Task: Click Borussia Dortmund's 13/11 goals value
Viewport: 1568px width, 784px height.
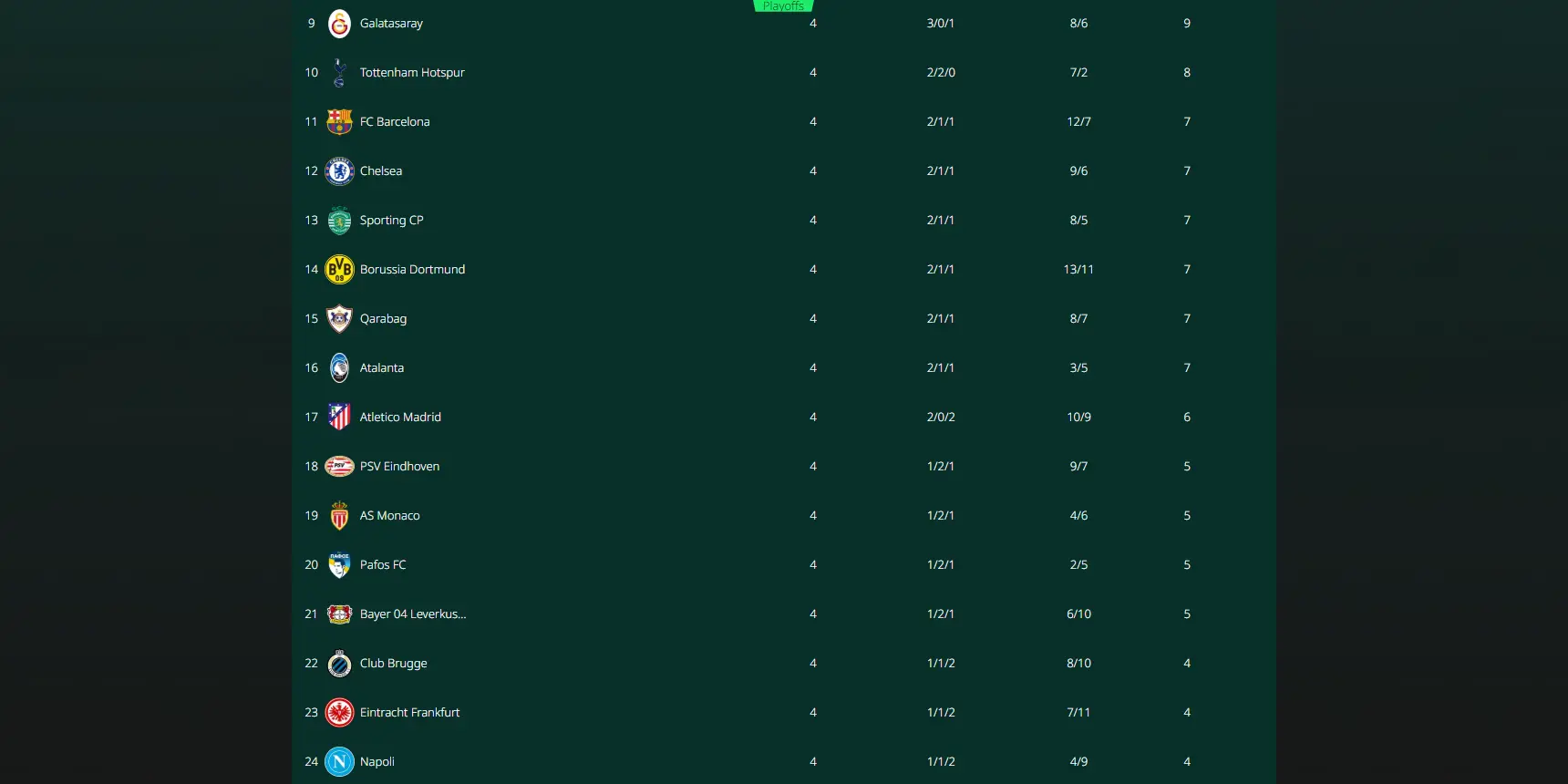Action: tap(1078, 270)
